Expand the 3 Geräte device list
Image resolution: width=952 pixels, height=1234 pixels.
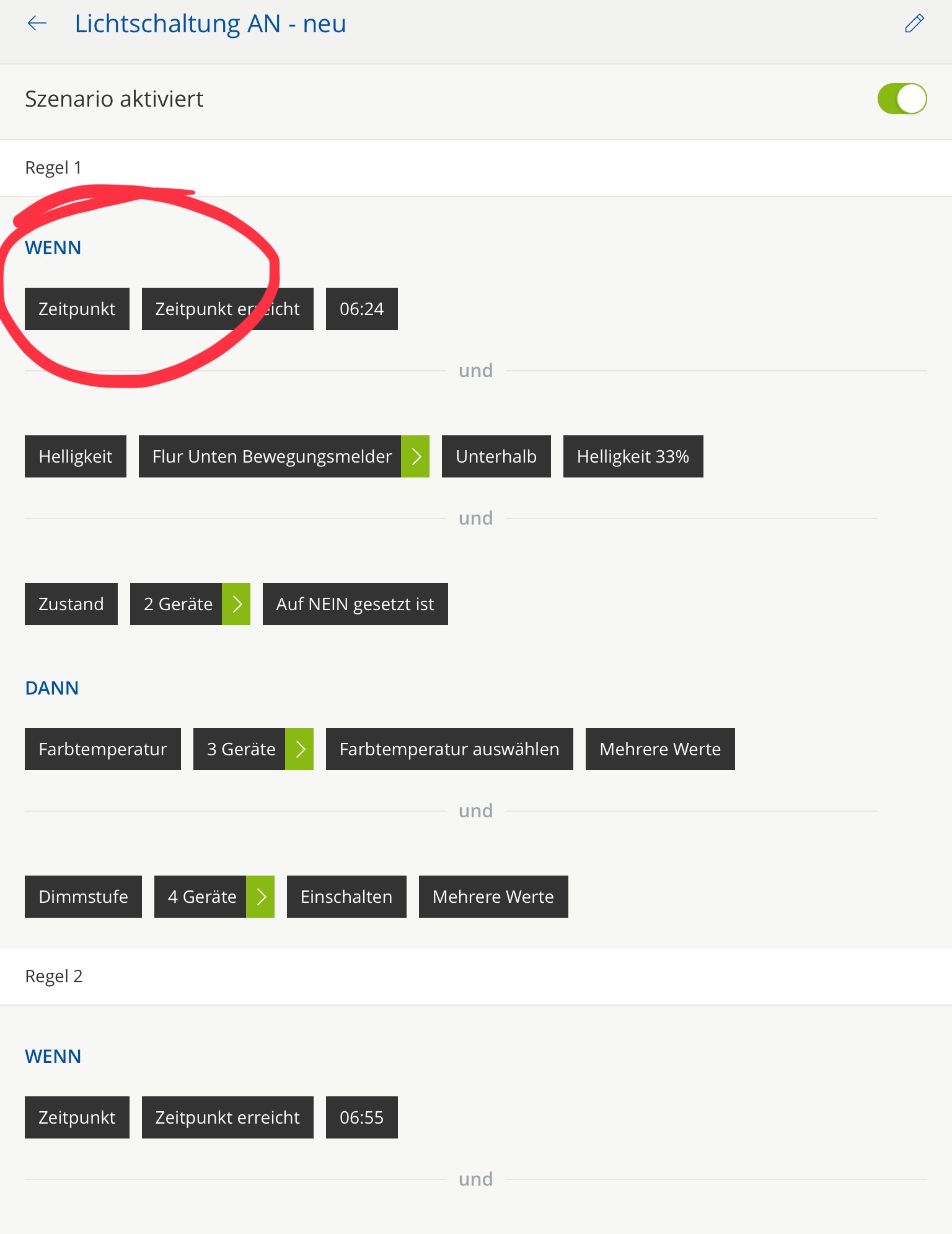[299, 749]
